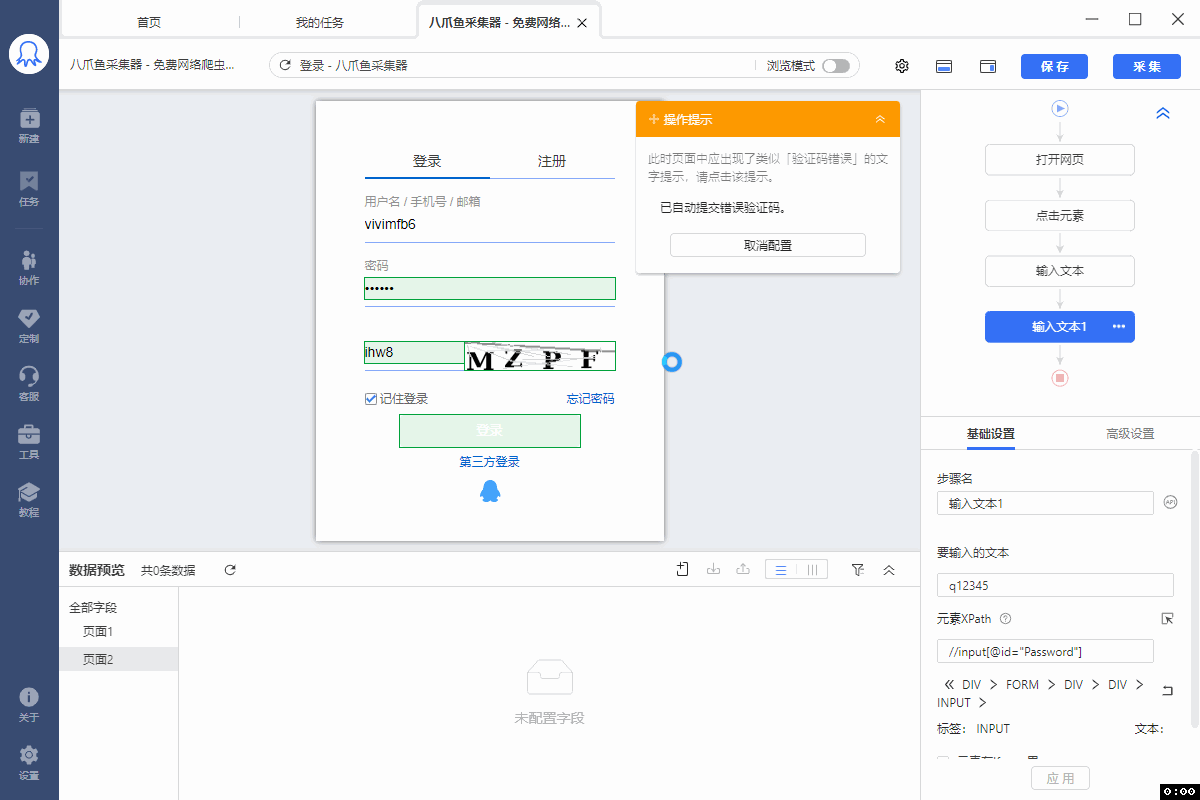Toggle the bottom data preview panel layout icon

[943, 66]
